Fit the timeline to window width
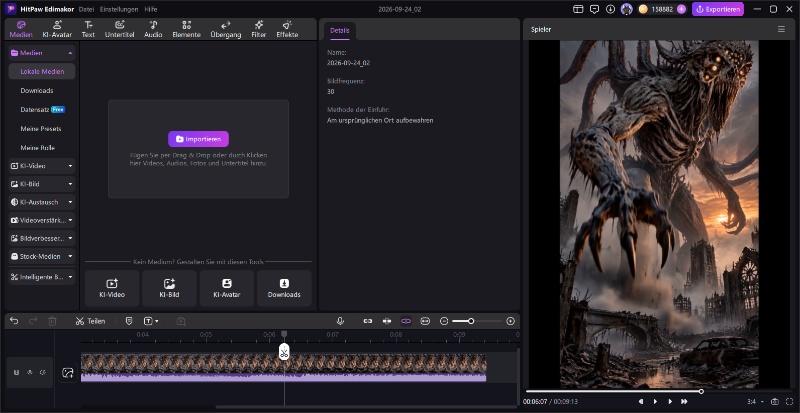The height and width of the screenshot is (413, 800). click(426, 321)
